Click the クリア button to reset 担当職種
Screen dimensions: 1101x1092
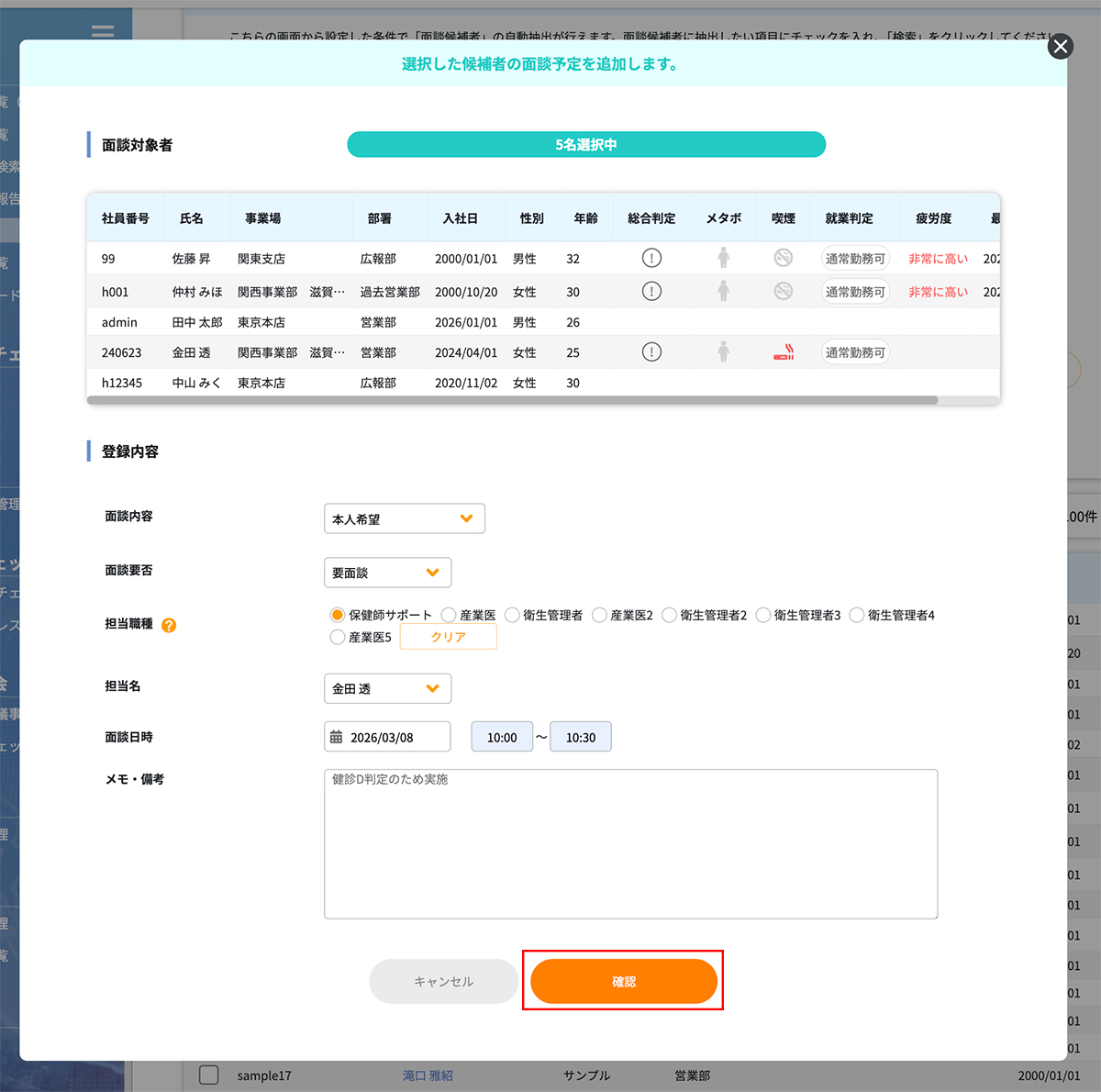pyautogui.click(x=449, y=638)
